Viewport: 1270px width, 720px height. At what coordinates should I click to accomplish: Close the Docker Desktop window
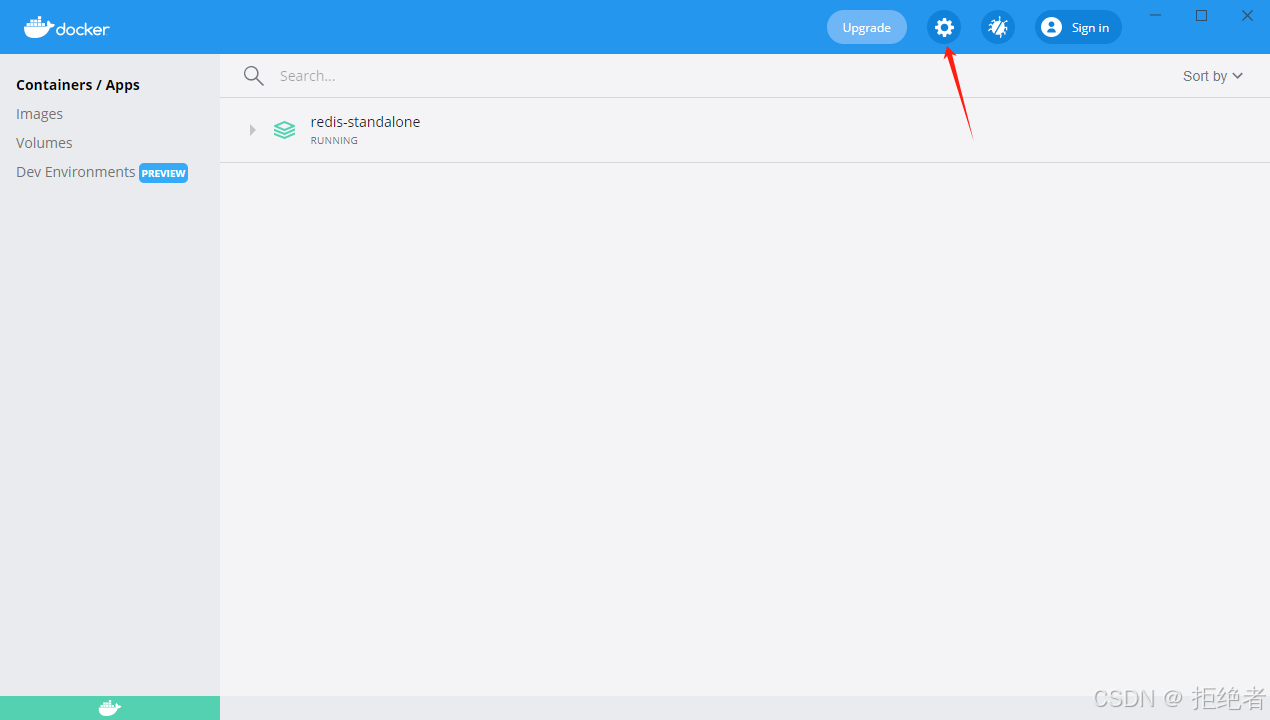[1247, 15]
